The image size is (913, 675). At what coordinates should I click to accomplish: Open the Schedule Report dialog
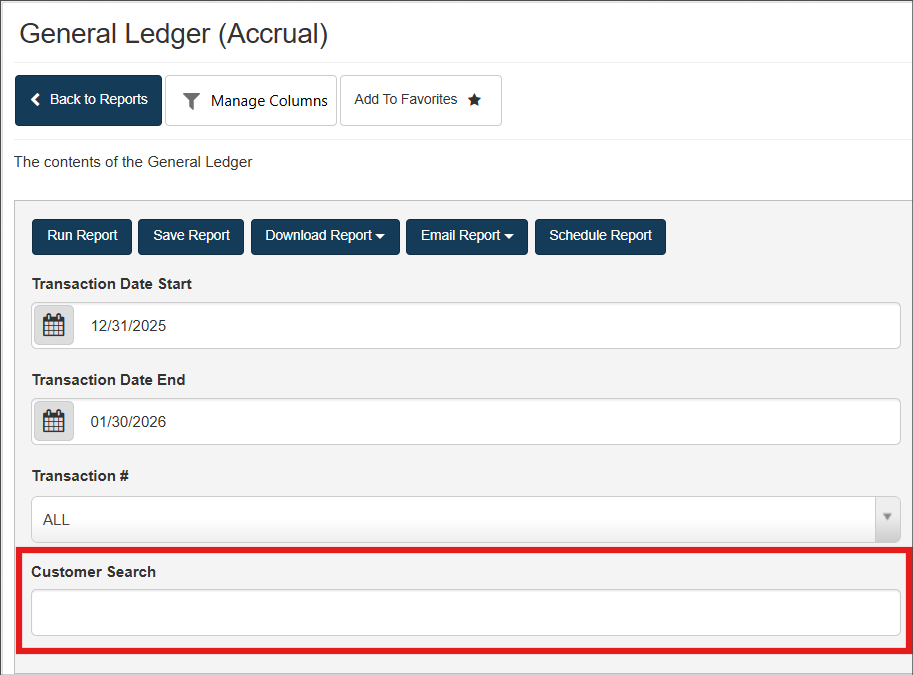(x=600, y=236)
